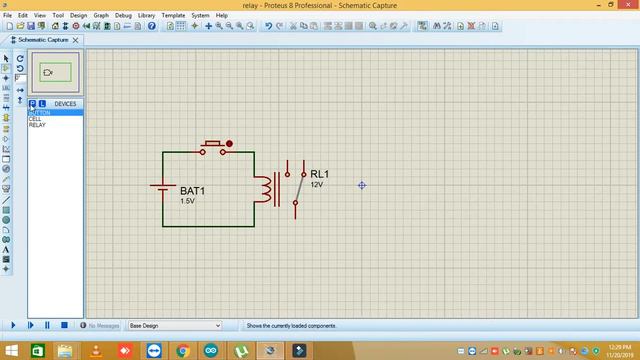The height and width of the screenshot is (360, 640).
Task: Open Chrome from the taskbar
Action: [183, 351]
